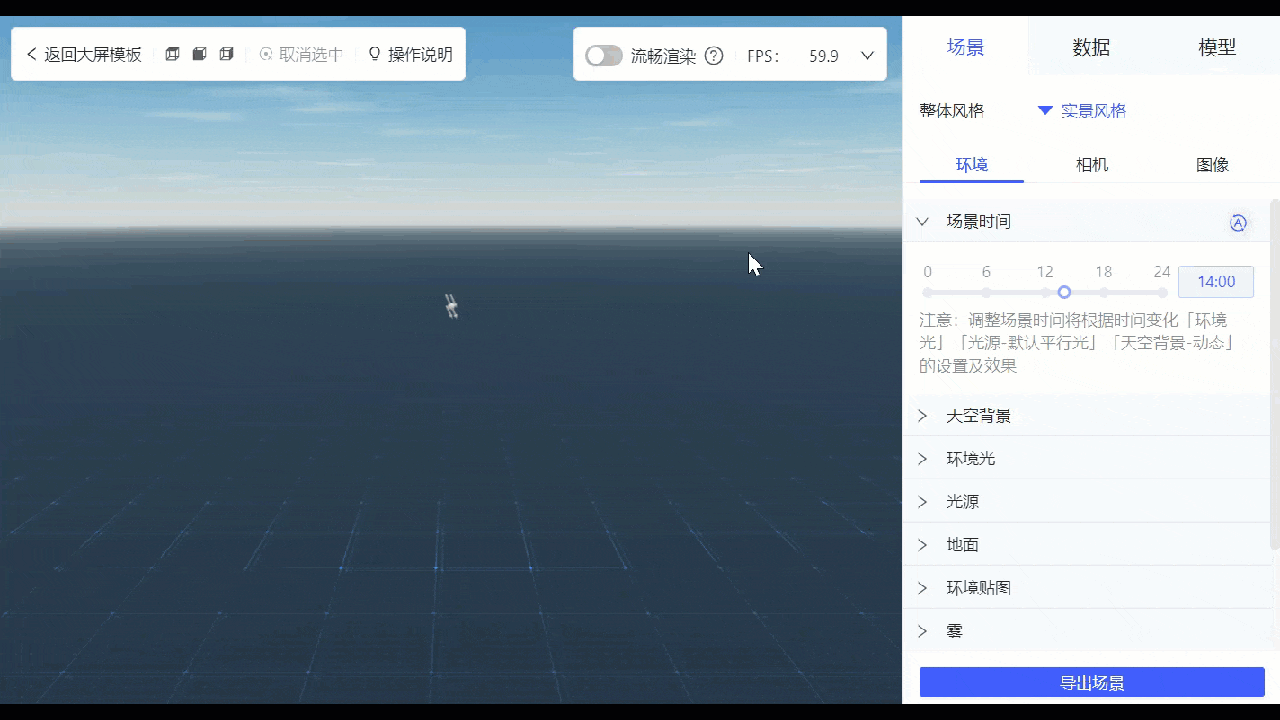
Task: Click the scene time slider handle
Action: pyautogui.click(x=1064, y=292)
